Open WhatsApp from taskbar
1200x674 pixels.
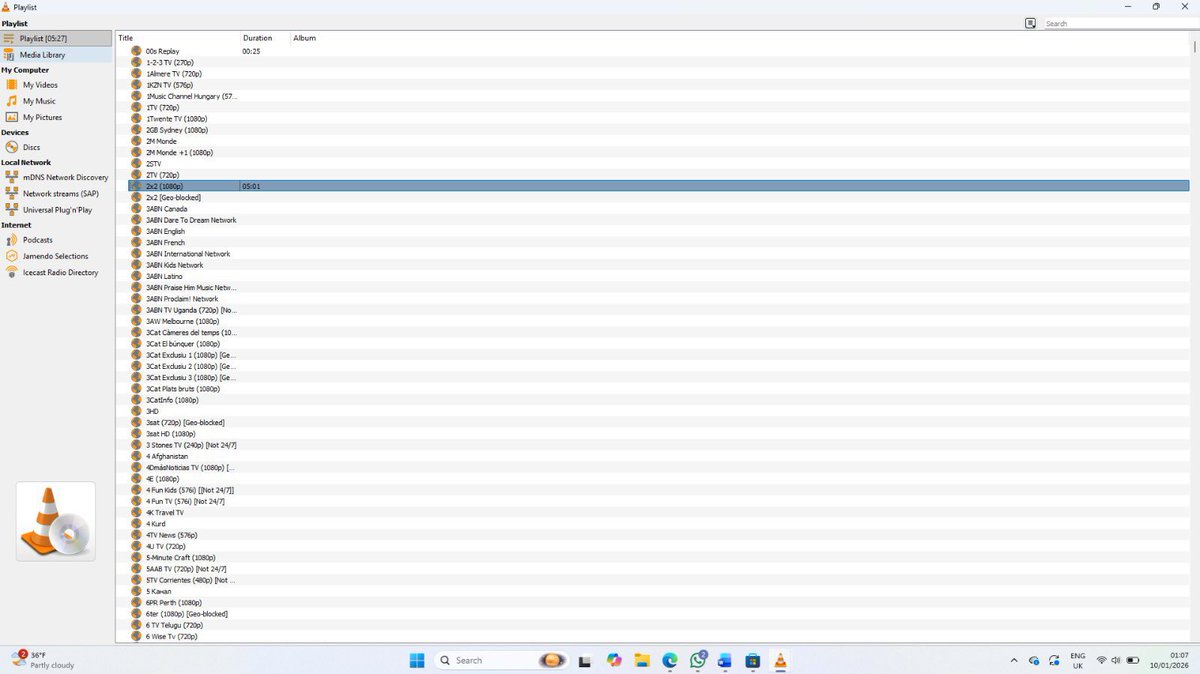coord(698,660)
